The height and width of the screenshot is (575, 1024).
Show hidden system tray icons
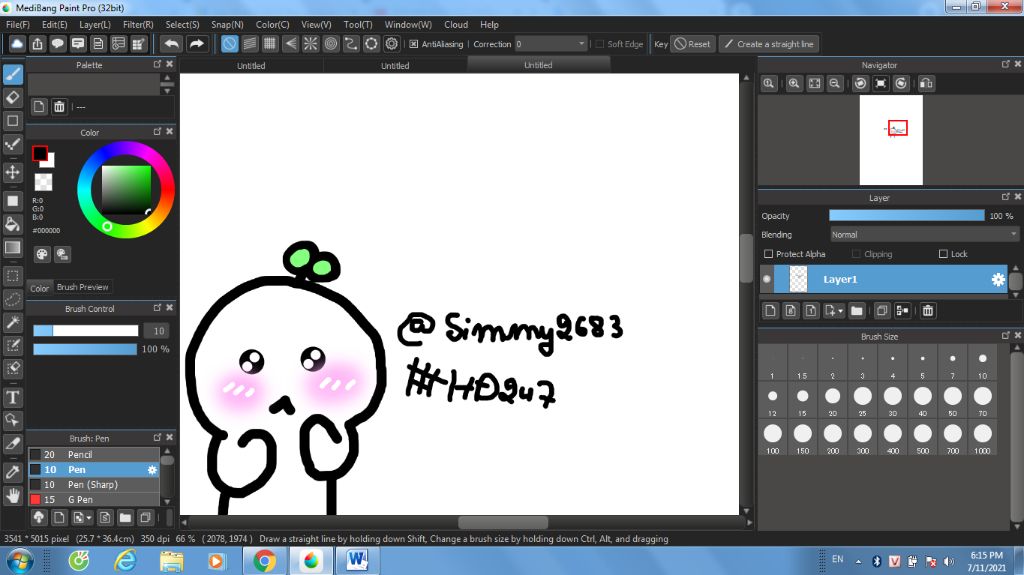858,561
